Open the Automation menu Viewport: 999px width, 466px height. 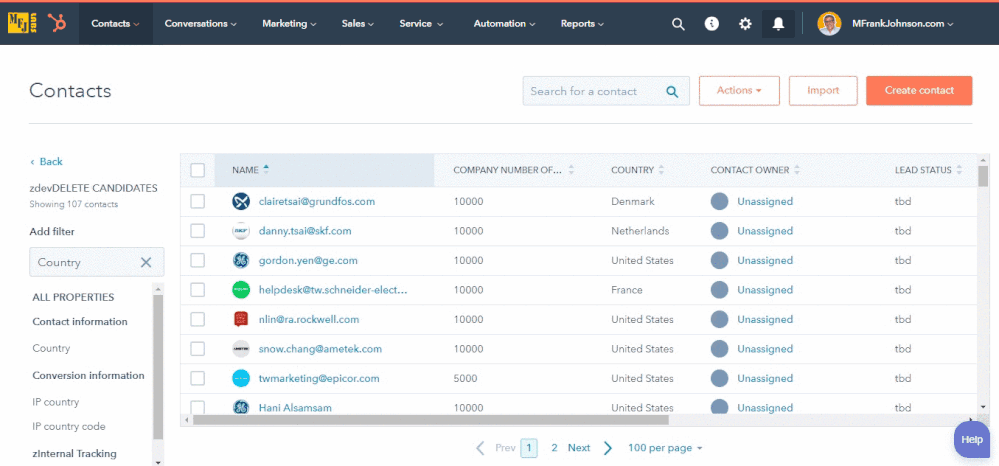504,24
